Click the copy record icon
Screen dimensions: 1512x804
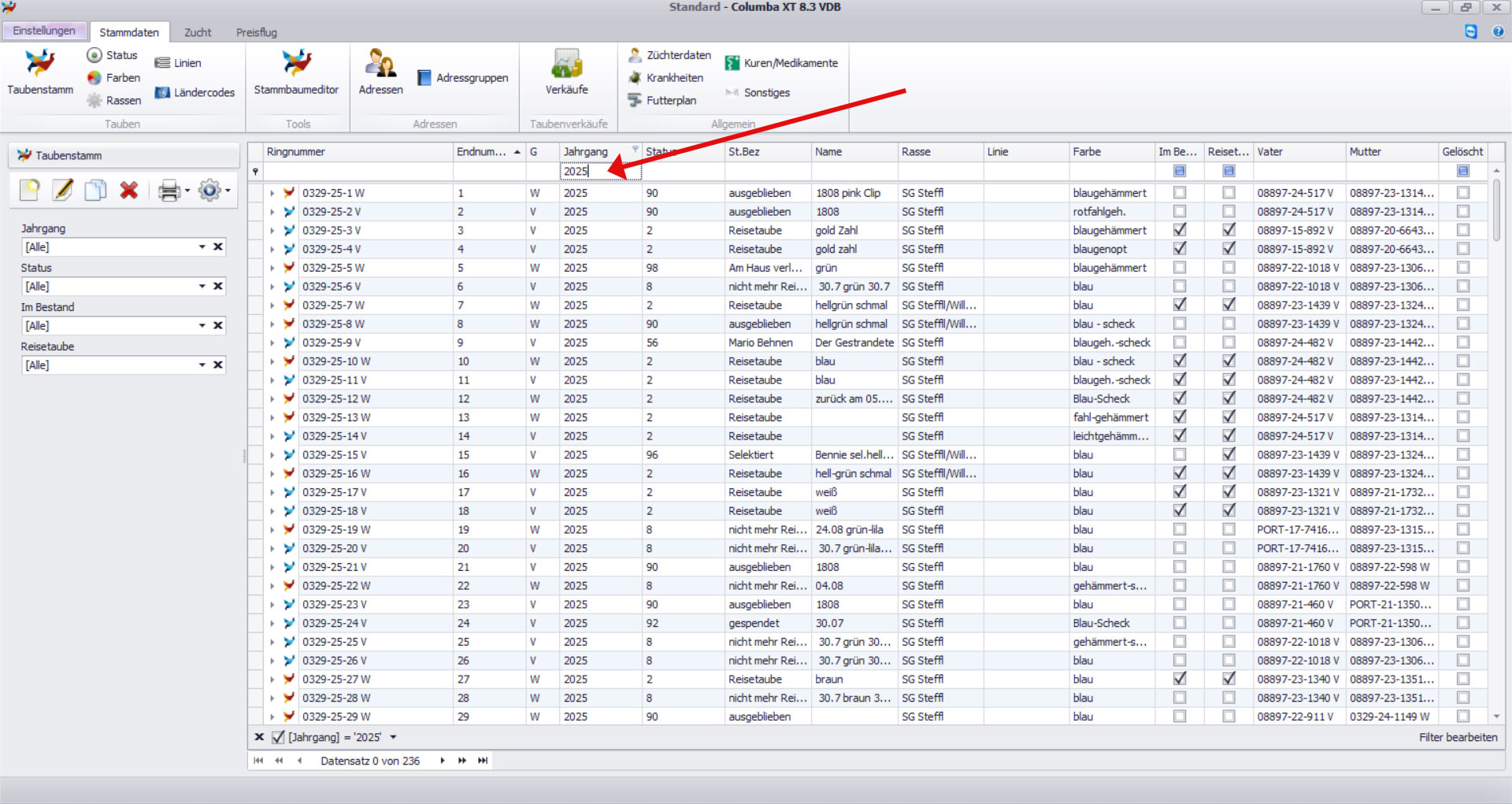coord(96,191)
